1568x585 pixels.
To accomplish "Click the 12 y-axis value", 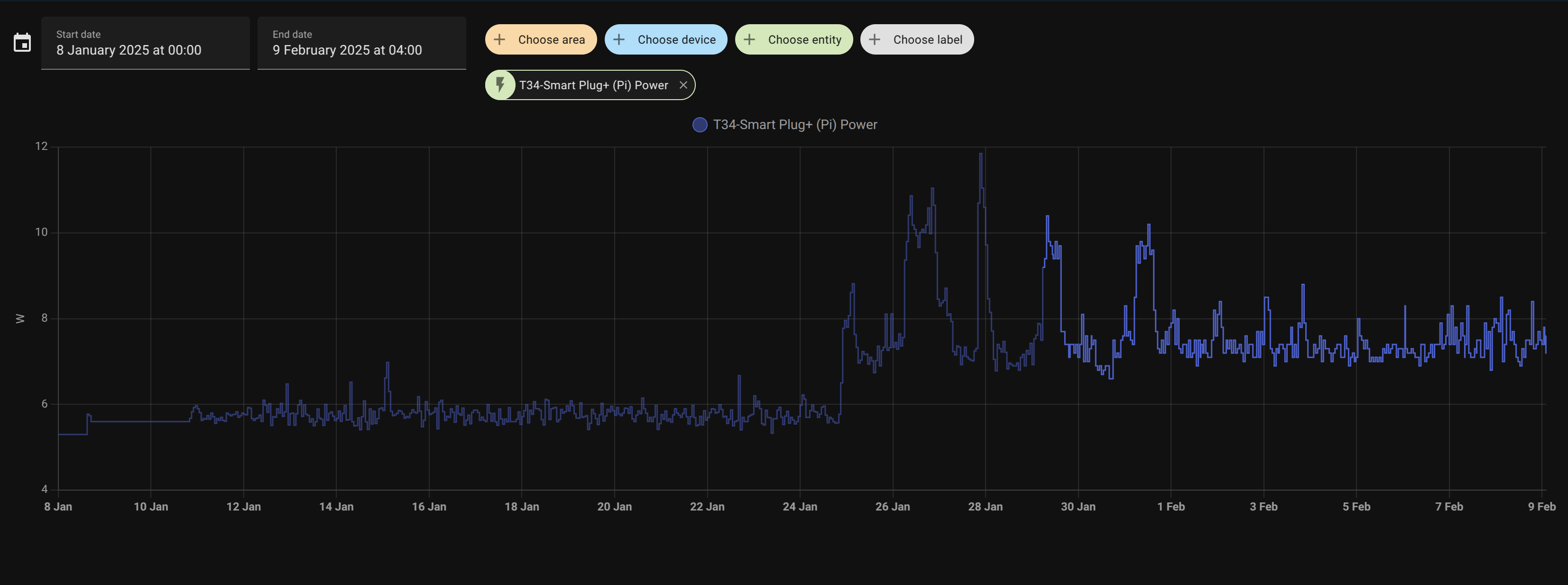I will [41, 146].
